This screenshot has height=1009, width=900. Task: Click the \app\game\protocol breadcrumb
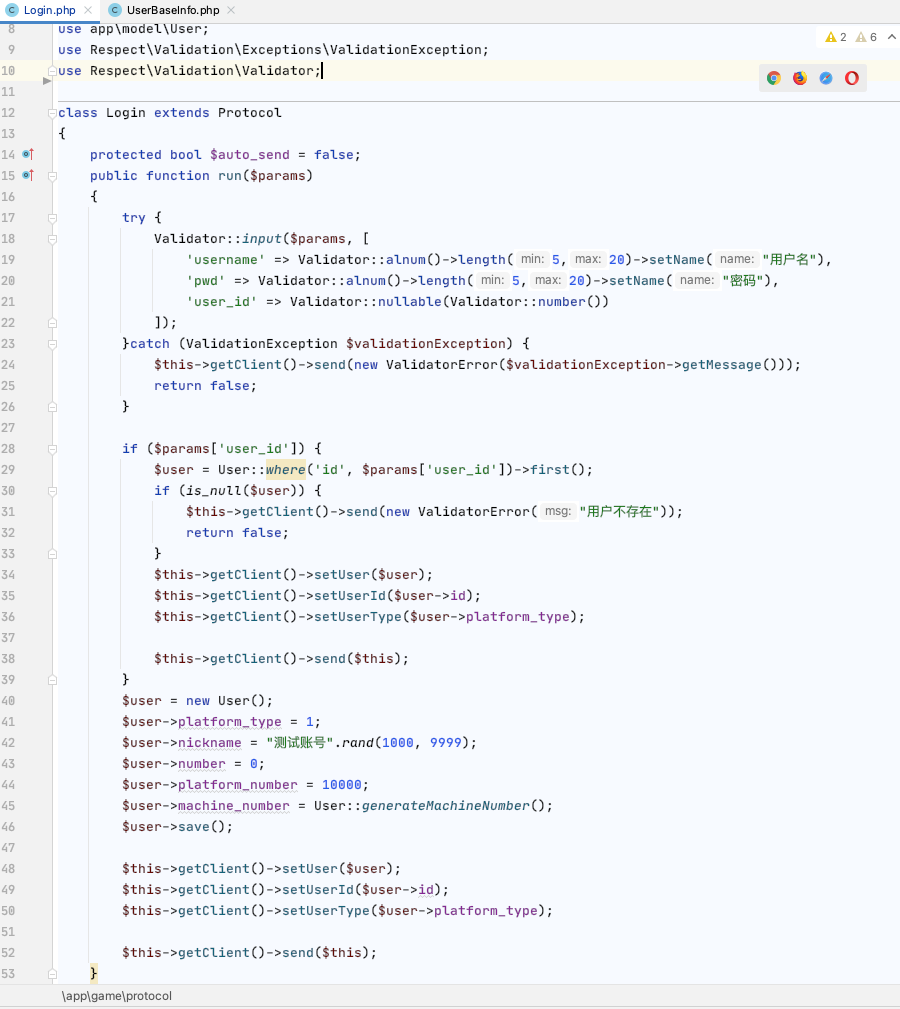[116, 996]
